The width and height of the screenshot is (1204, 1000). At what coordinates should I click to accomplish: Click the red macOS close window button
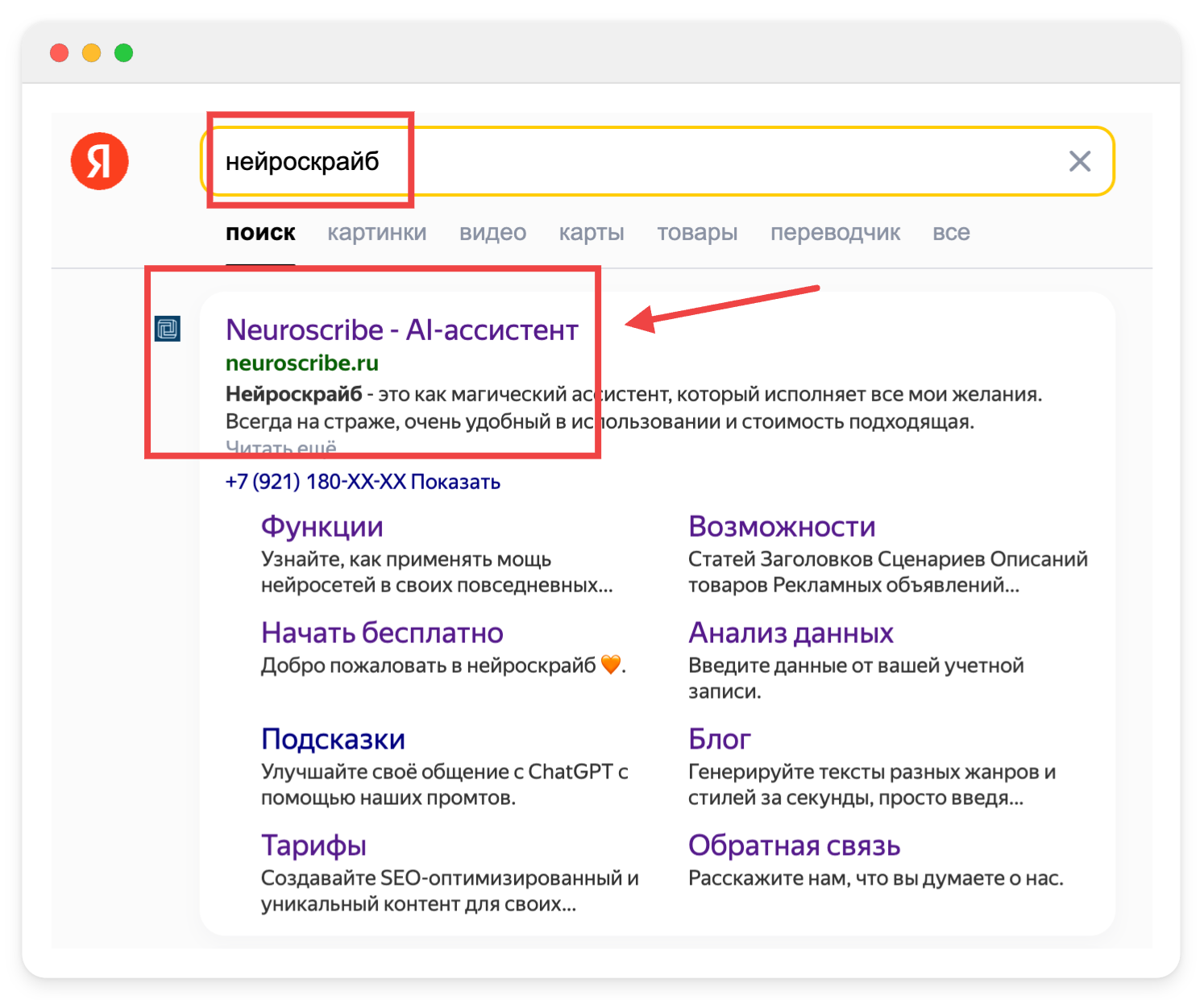(59, 53)
